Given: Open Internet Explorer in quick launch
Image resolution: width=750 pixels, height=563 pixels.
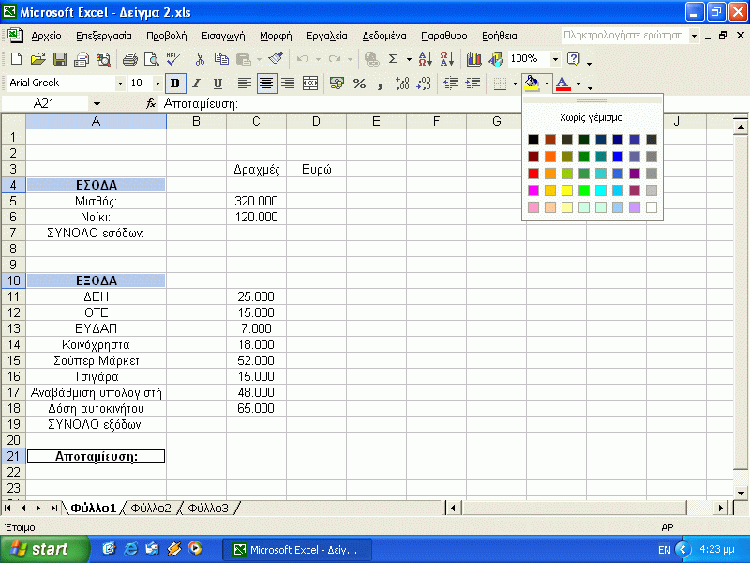Looking at the screenshot, I should [131, 549].
